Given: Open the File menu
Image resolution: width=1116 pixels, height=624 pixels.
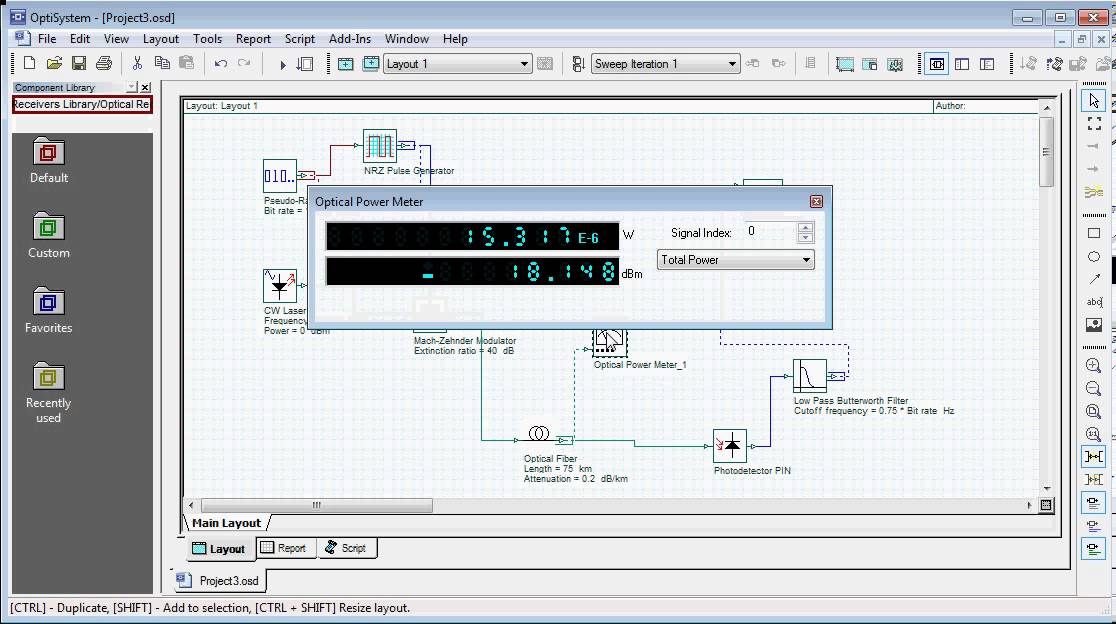Looking at the screenshot, I should [47, 39].
